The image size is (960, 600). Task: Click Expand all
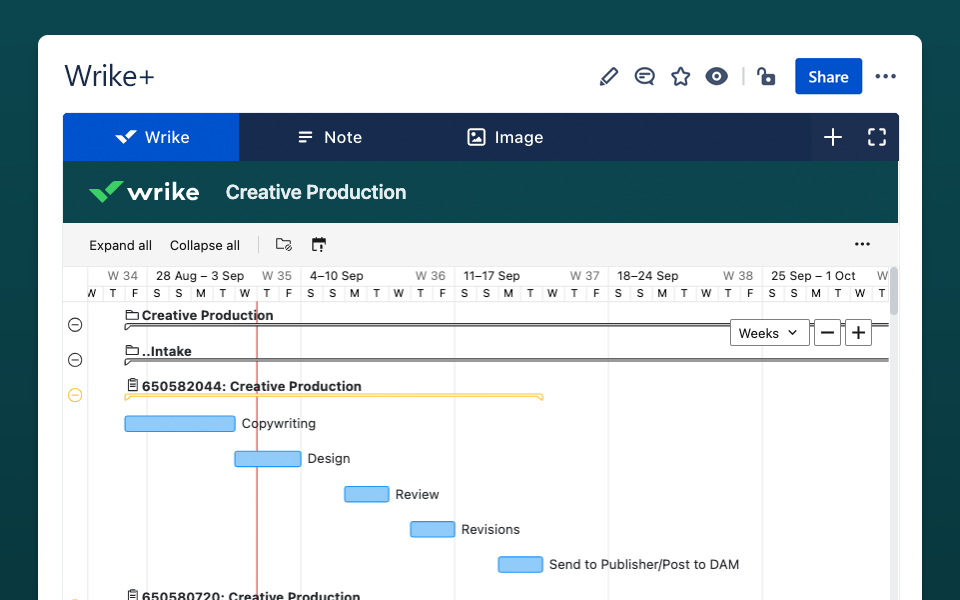pos(121,246)
